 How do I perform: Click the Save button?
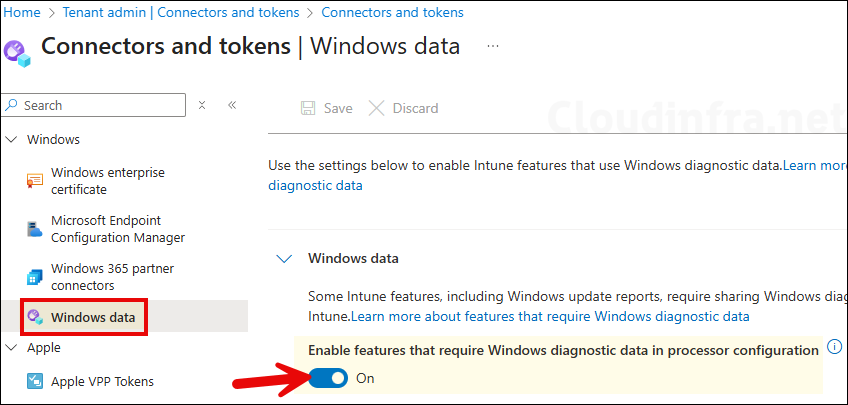pyautogui.click(x=327, y=108)
